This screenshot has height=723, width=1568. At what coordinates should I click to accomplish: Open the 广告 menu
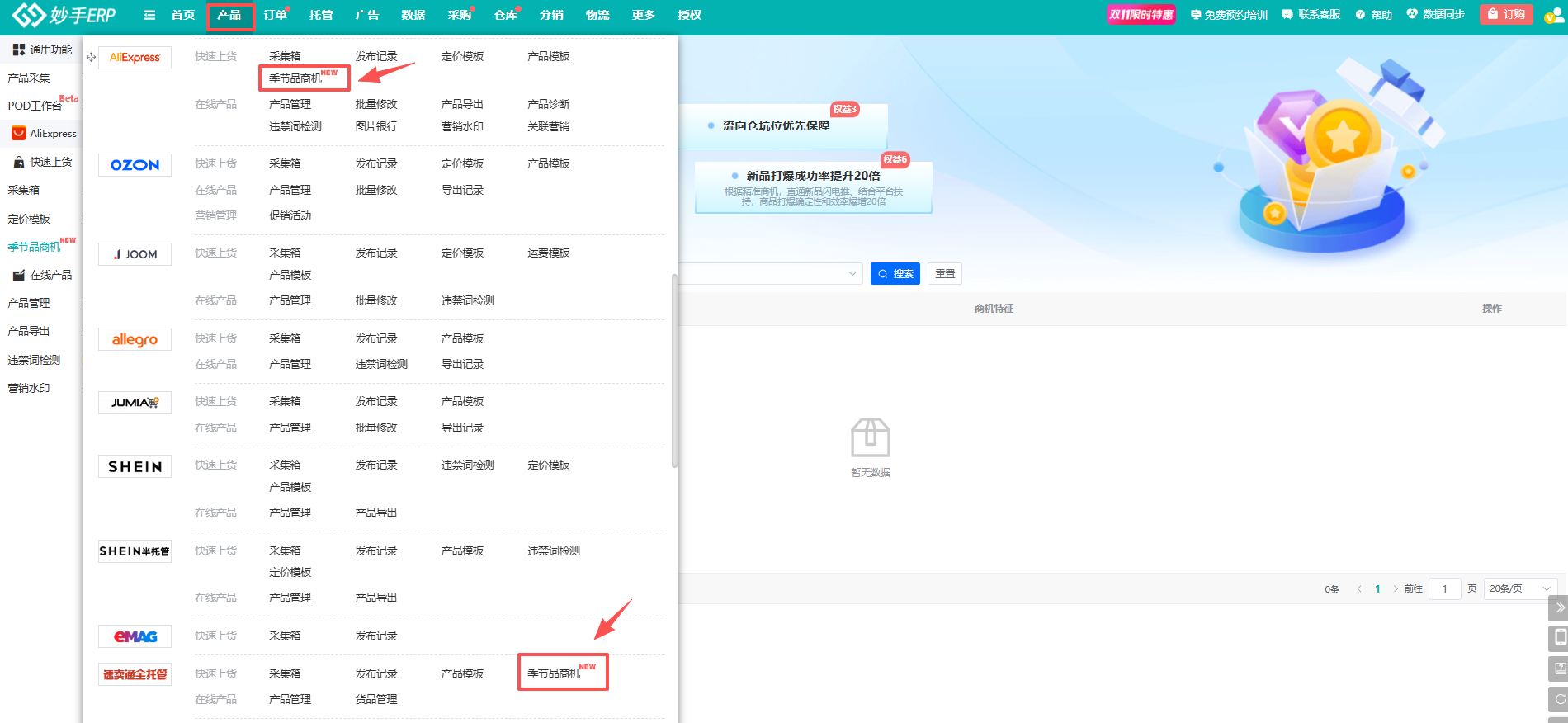(x=367, y=15)
